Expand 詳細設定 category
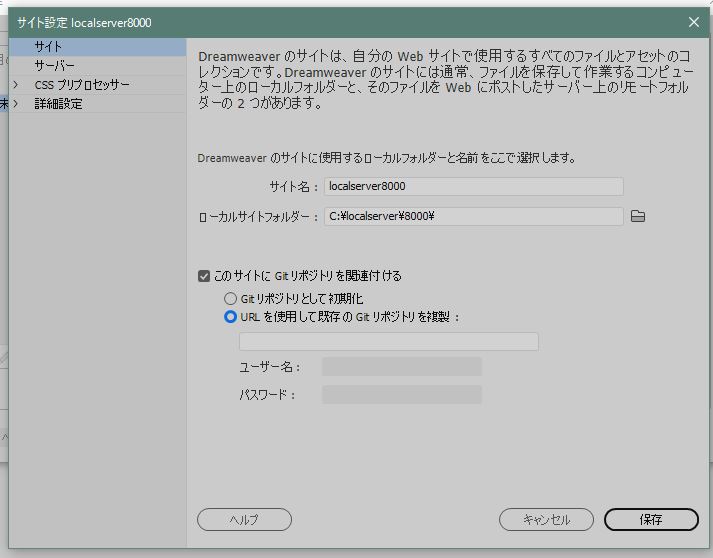This screenshot has width=713, height=558. (15, 104)
